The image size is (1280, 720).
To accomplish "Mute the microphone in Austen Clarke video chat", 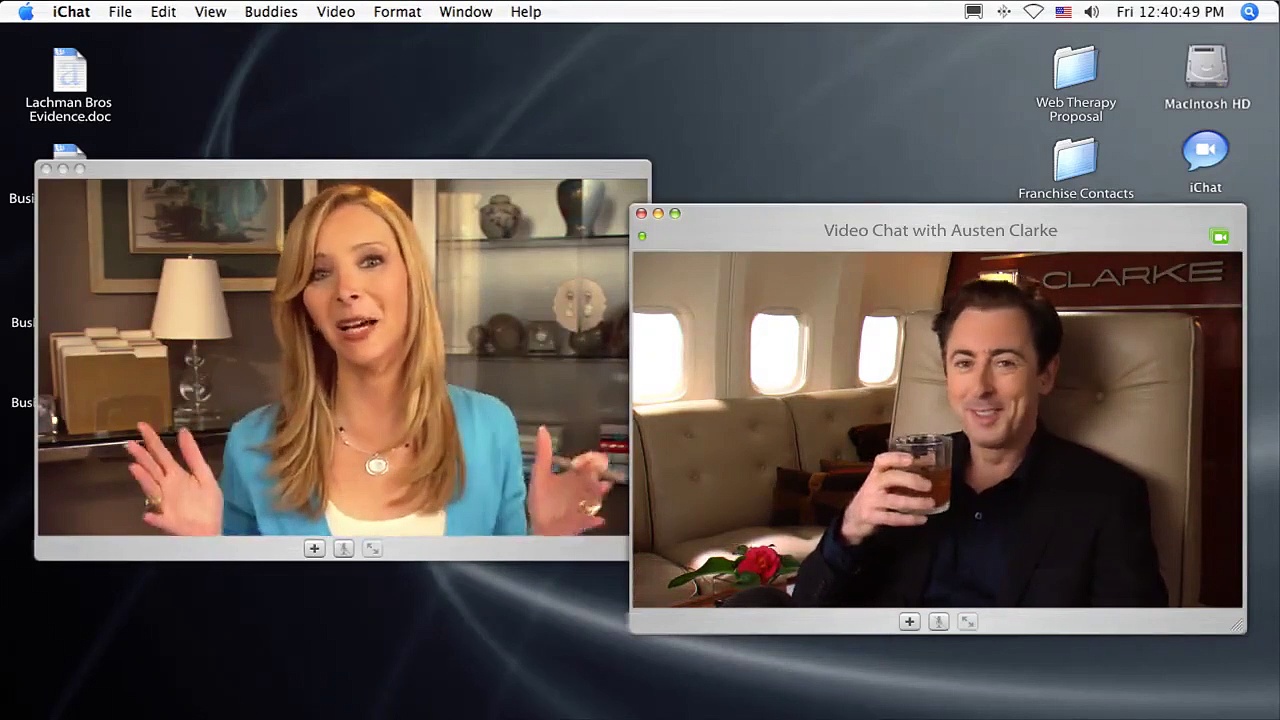I will [x=938, y=622].
